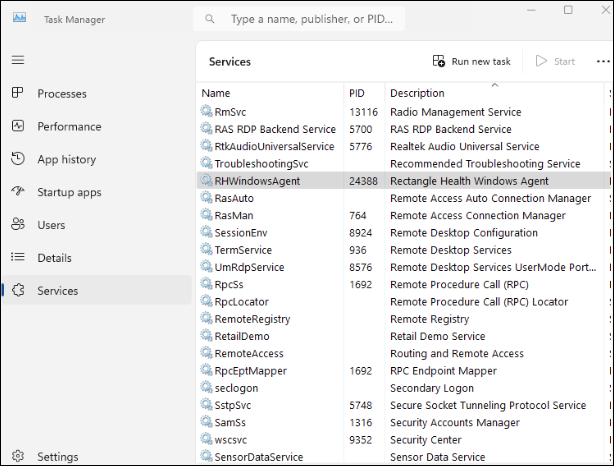Open the Processes page icon
Image resolution: width=614 pixels, height=466 pixels.
coord(17,93)
